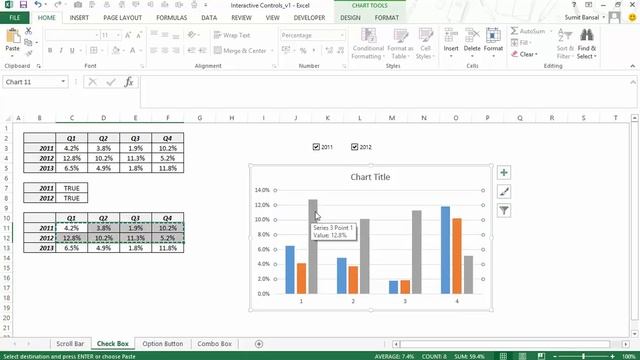Click the Format cells icon
This screenshot has width=640, height=360.
click(493, 36)
